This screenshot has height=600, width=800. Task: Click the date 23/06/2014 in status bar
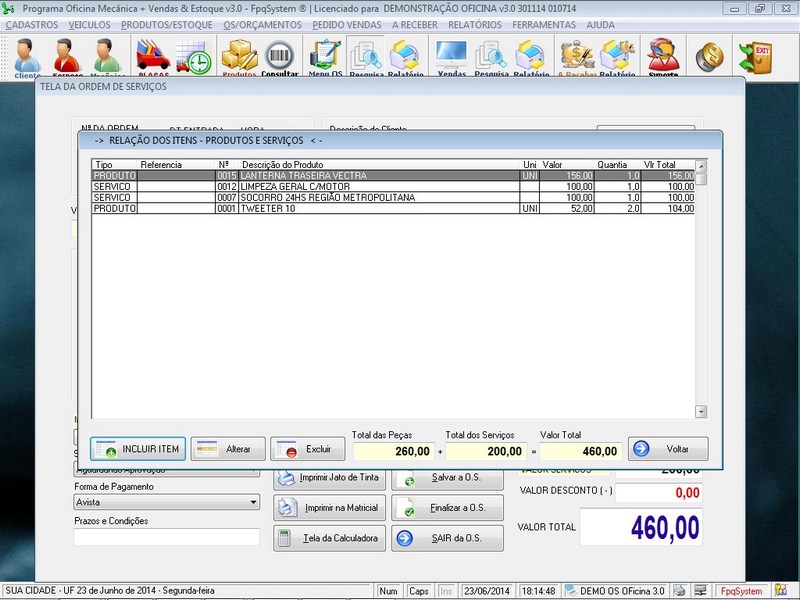click(487, 591)
